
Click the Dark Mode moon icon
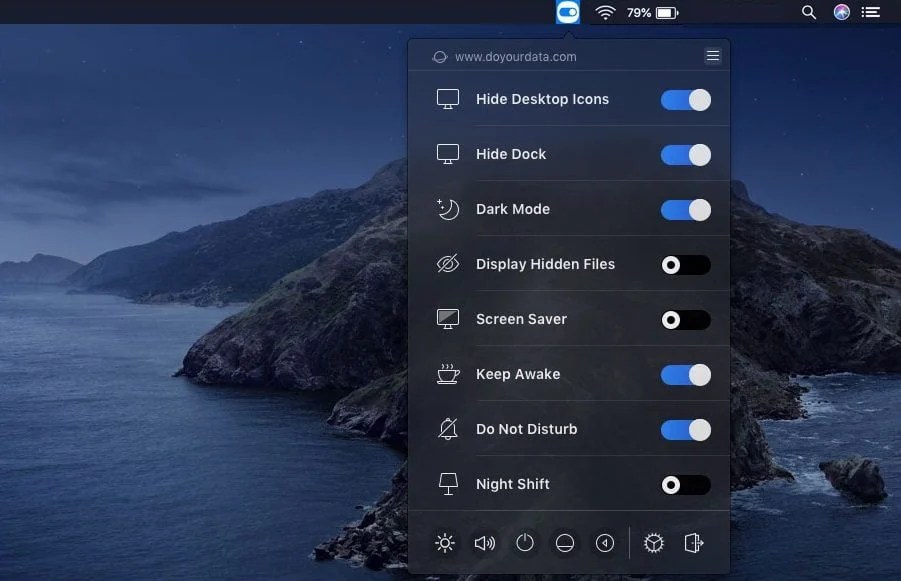point(447,209)
